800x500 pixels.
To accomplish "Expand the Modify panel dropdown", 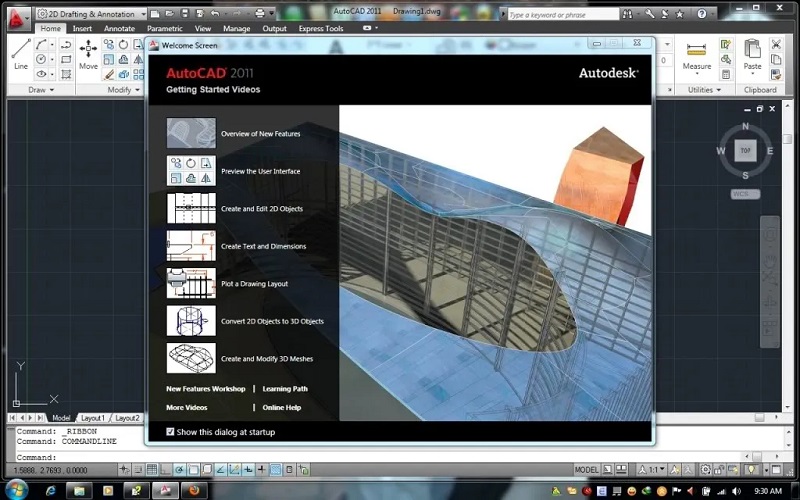I will 123,90.
